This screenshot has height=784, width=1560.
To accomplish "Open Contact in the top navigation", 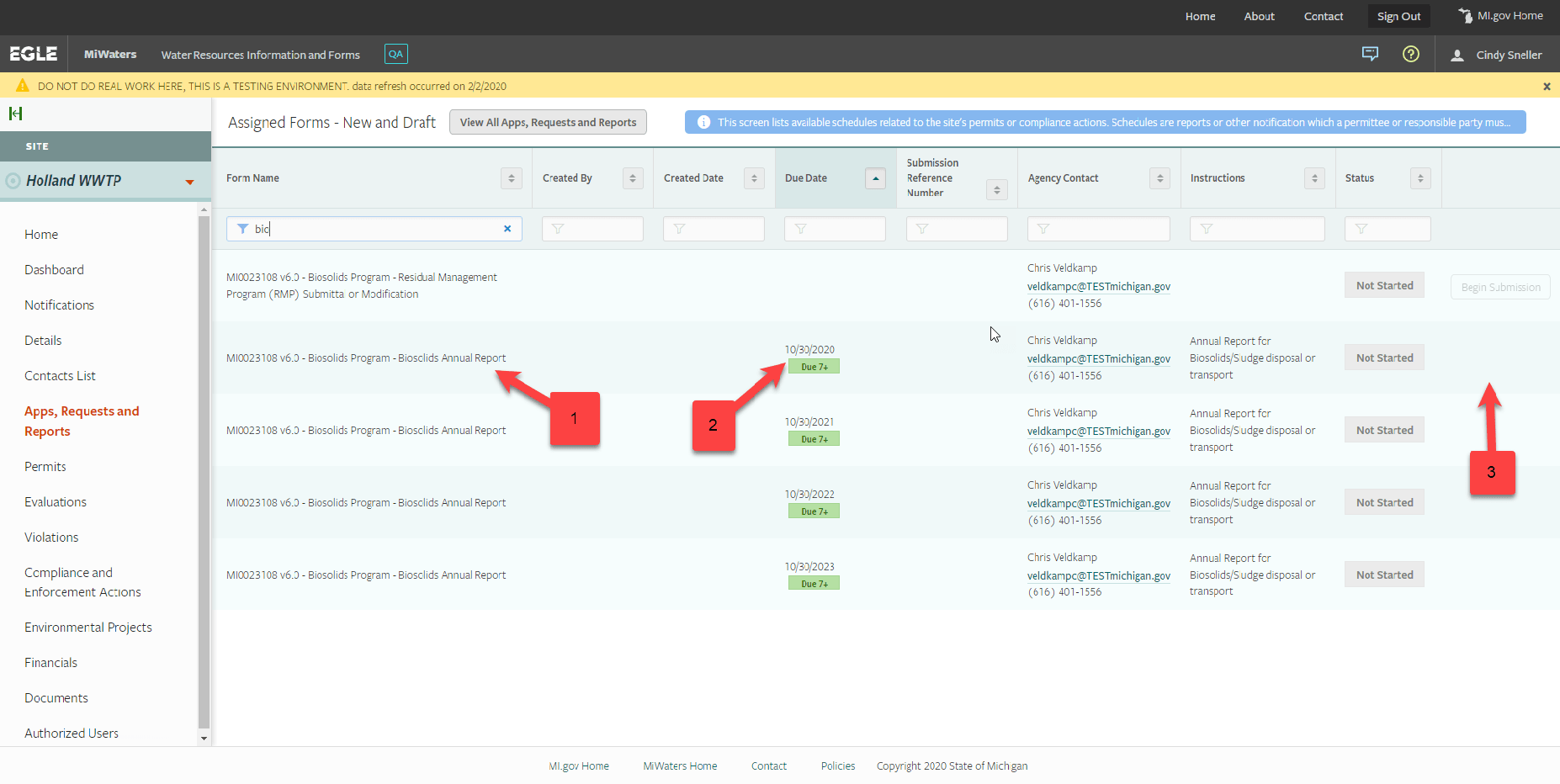I will tap(1323, 16).
